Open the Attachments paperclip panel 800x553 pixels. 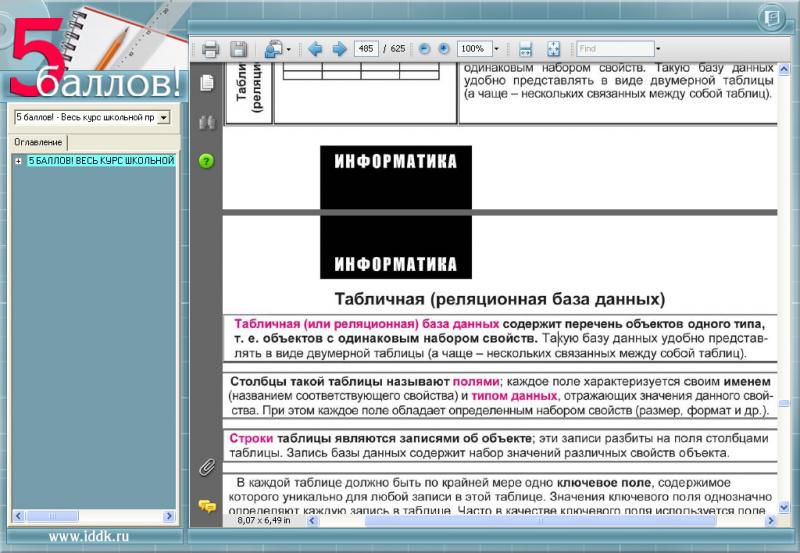[207, 466]
